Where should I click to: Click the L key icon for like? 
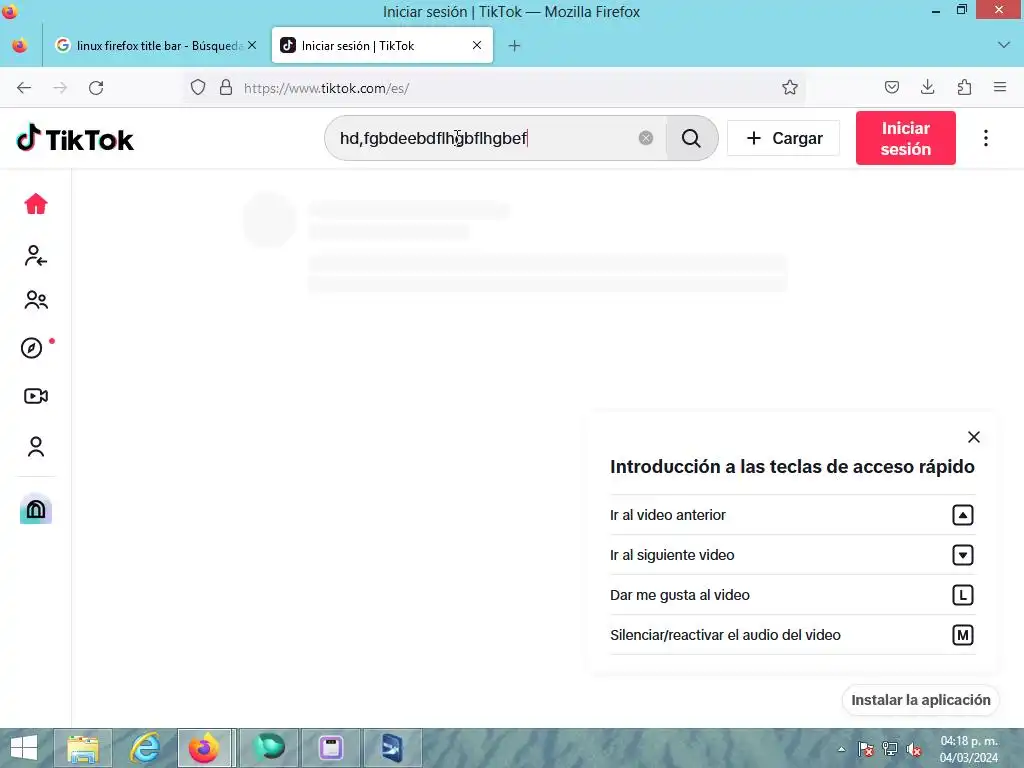[x=963, y=595]
